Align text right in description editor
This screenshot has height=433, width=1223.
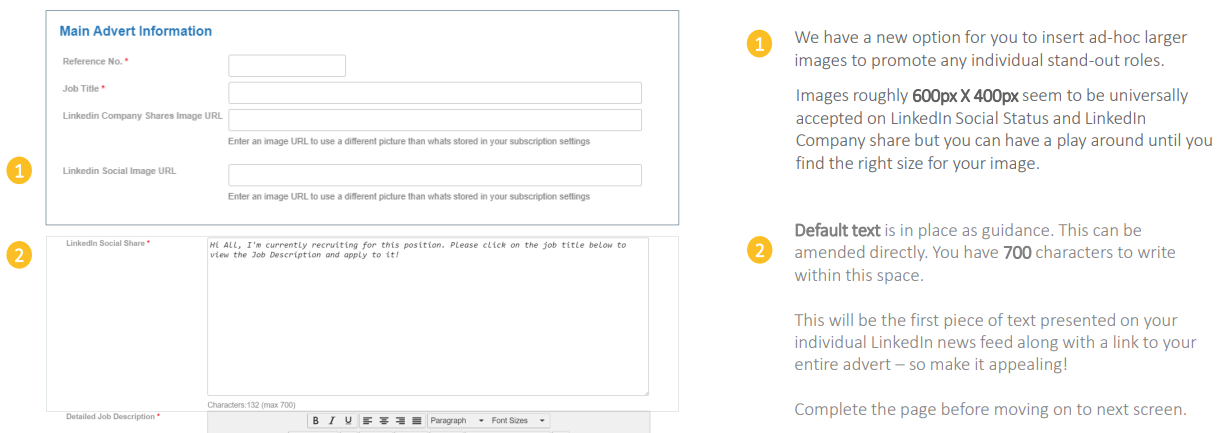(400, 421)
